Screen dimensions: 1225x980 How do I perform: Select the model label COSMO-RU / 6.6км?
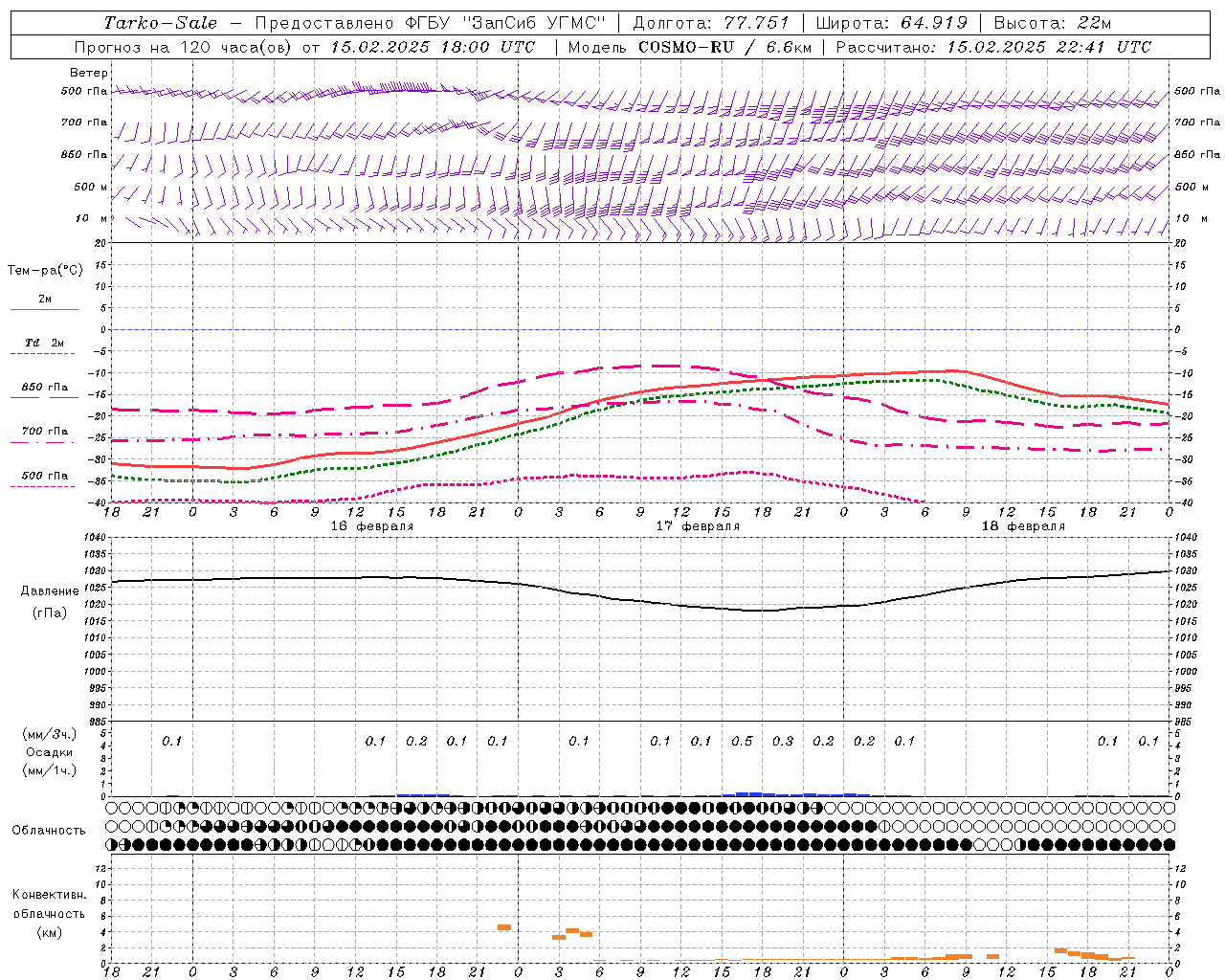(724, 47)
